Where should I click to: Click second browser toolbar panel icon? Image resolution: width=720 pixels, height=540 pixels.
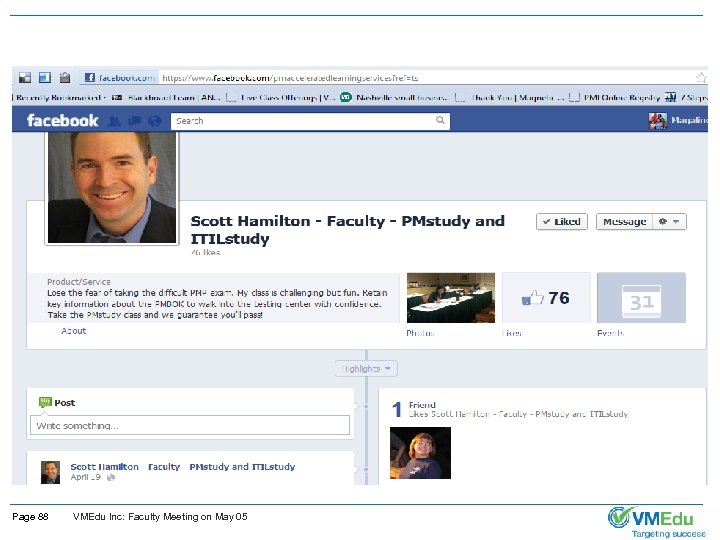coord(45,78)
